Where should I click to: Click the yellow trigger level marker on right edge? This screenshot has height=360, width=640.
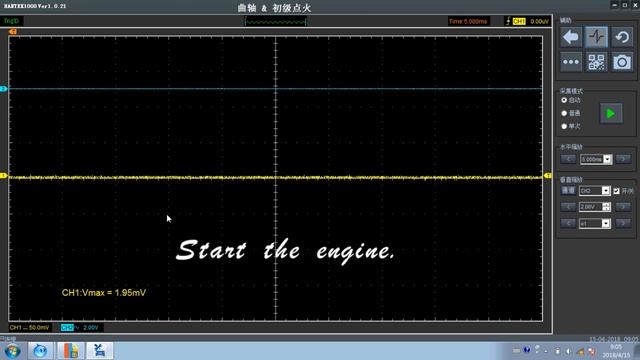tap(548, 176)
